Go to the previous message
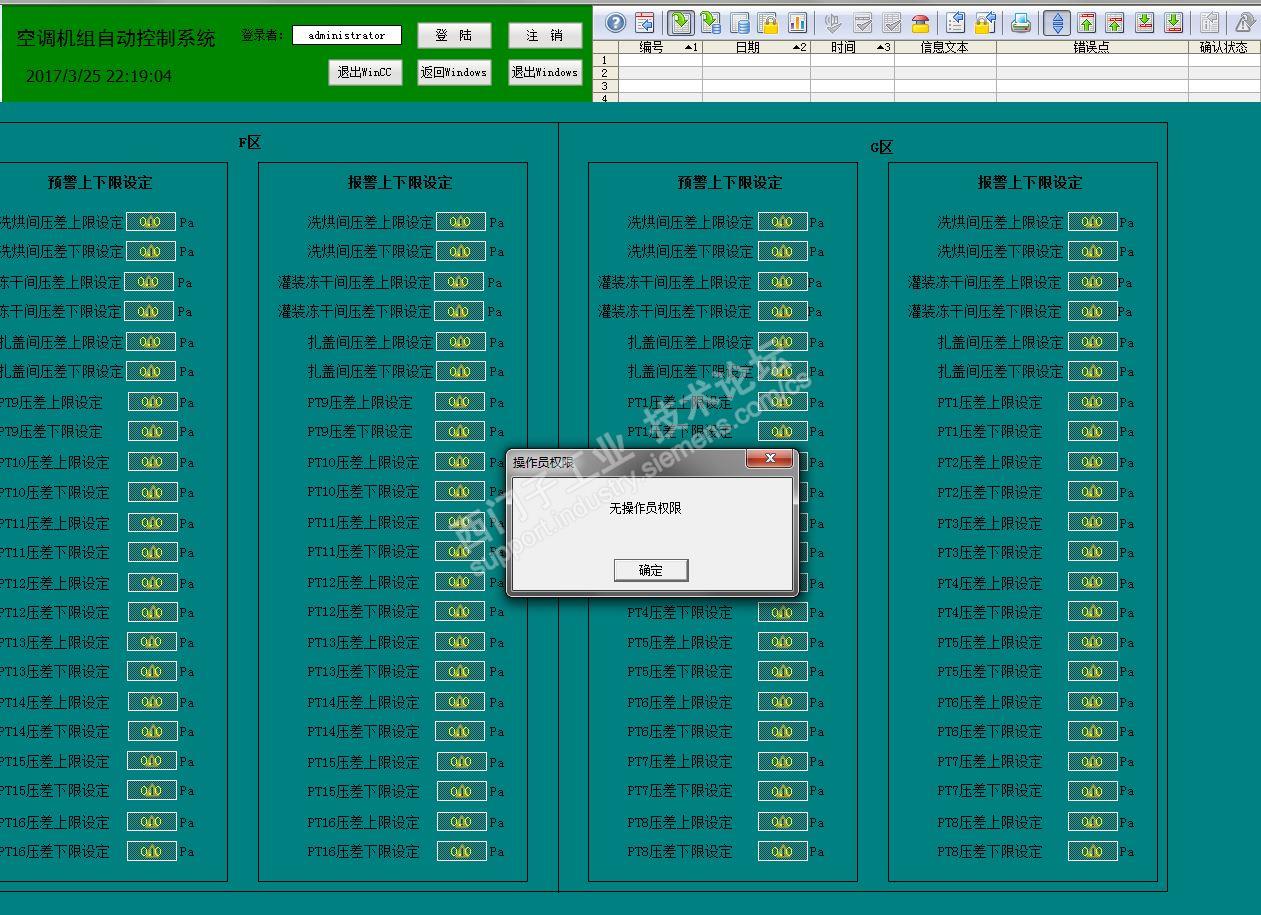The width and height of the screenshot is (1261, 915). (x=1116, y=22)
